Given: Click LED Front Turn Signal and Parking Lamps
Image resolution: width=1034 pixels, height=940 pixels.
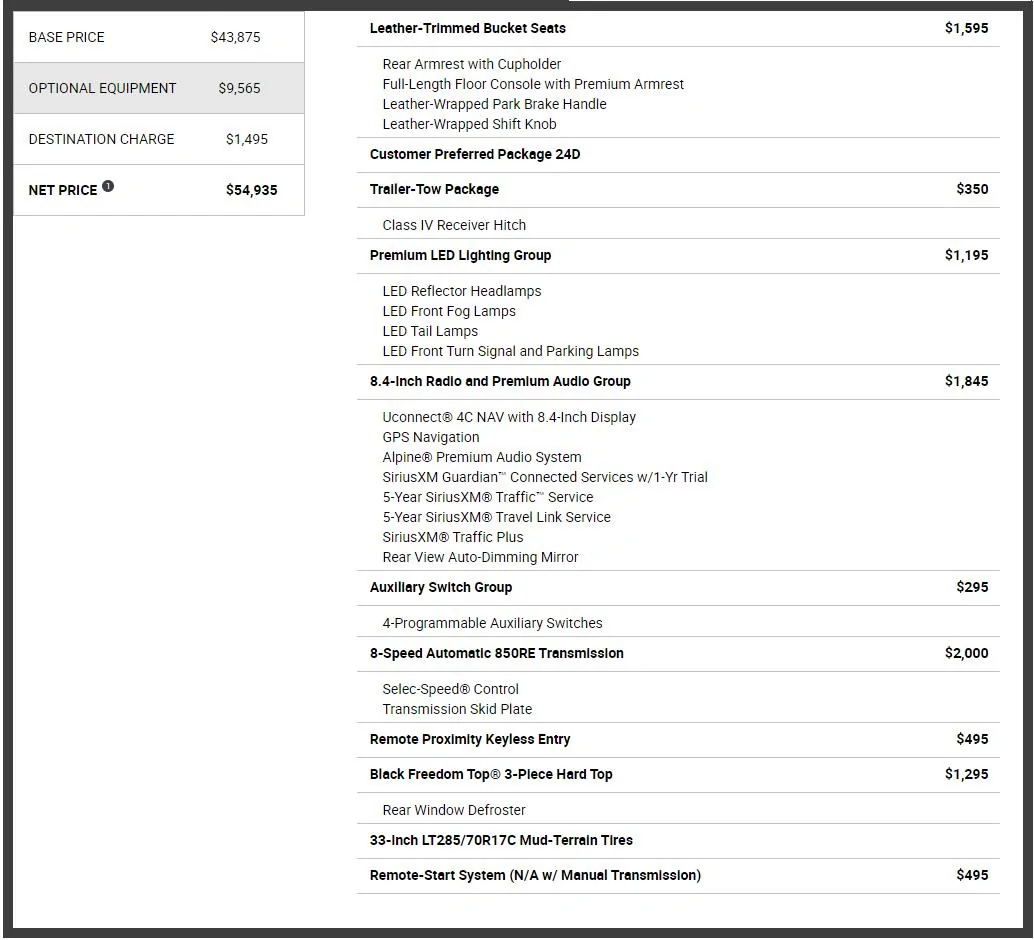Looking at the screenshot, I should [510, 351].
